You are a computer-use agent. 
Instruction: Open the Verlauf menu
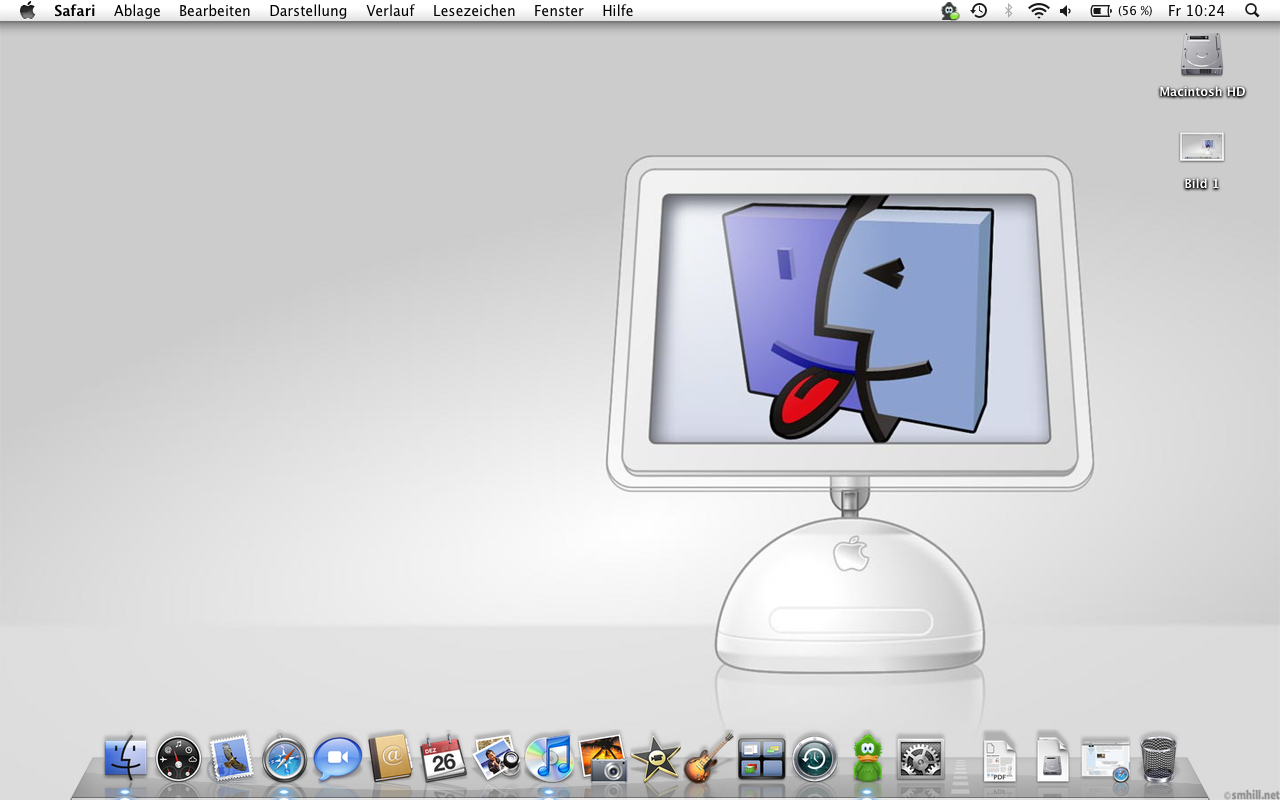(390, 11)
